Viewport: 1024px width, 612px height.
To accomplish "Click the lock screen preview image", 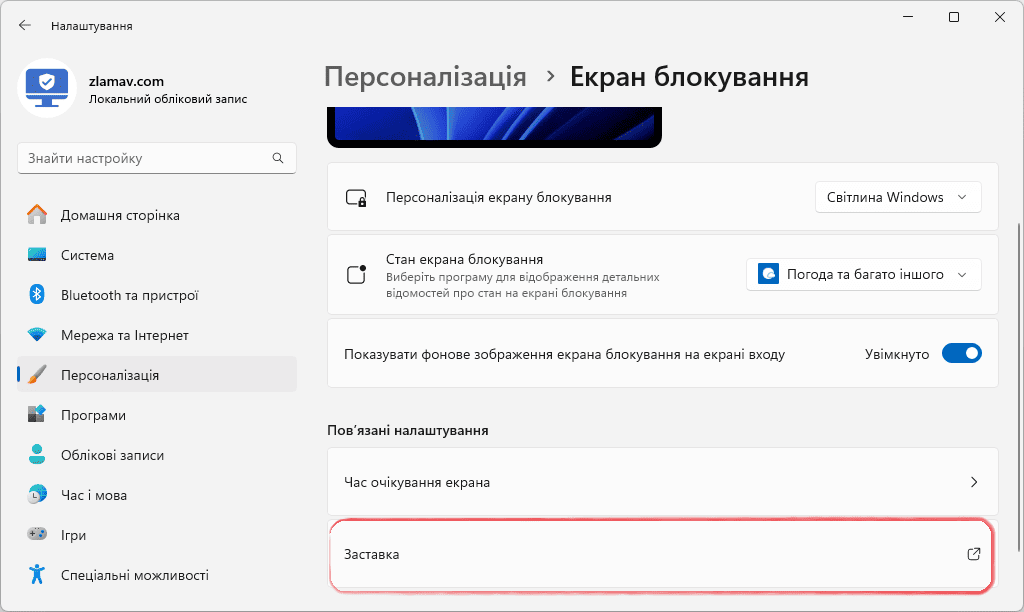I will click(494, 127).
